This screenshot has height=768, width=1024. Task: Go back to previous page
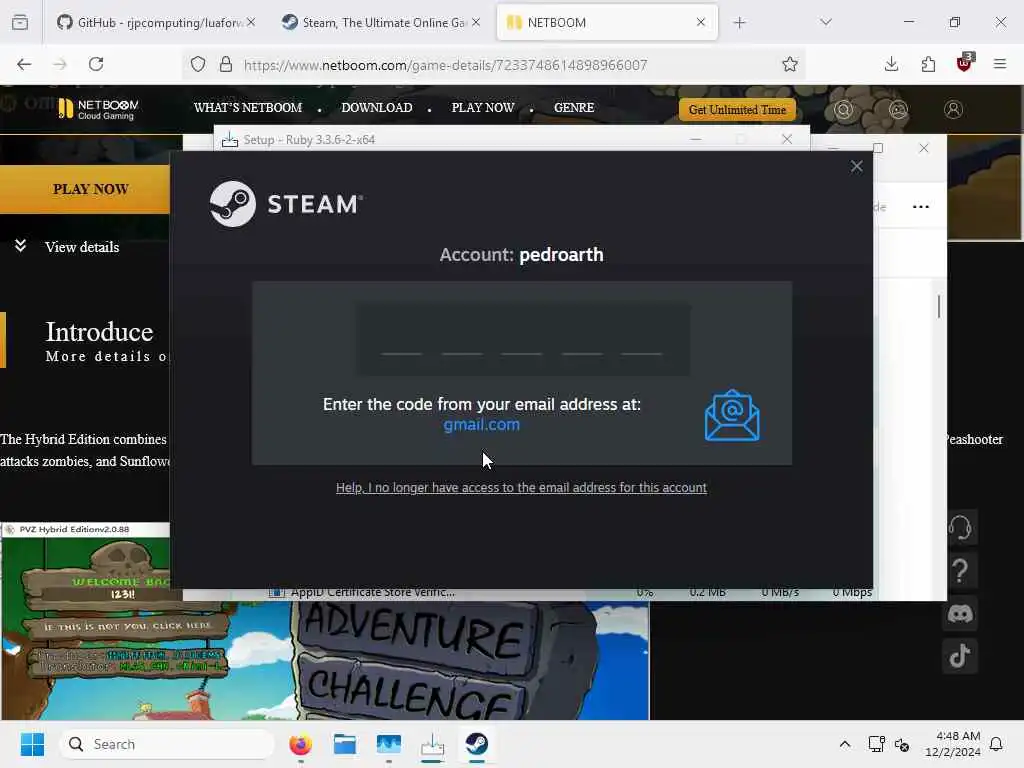pyautogui.click(x=24, y=64)
